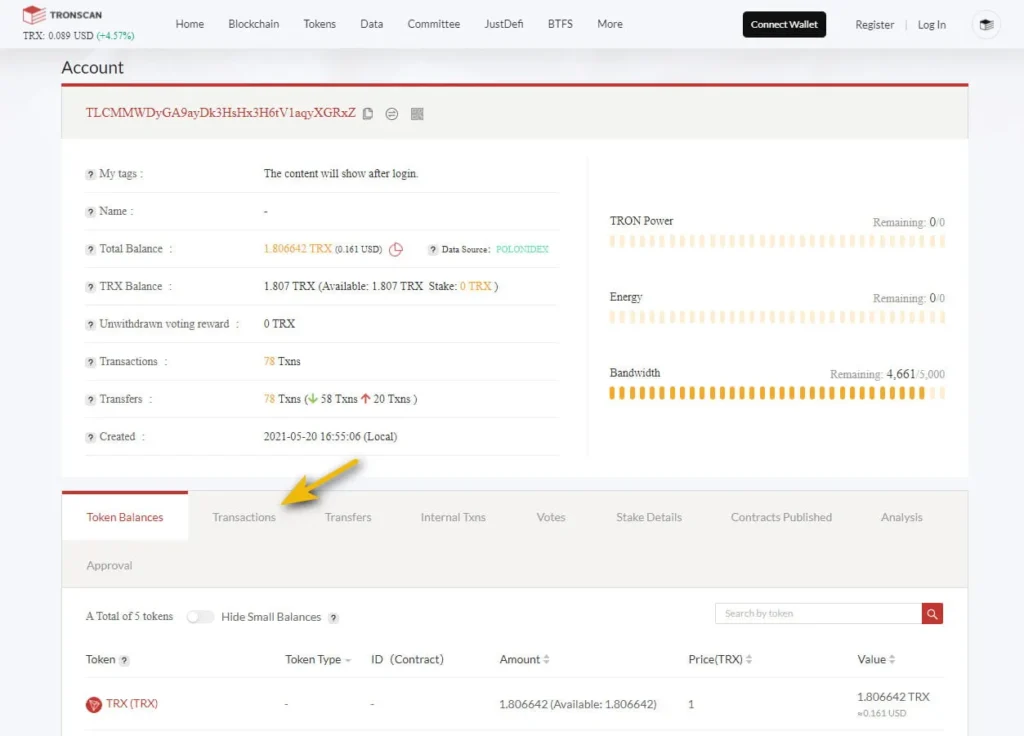1024x736 pixels.
Task: Switch to the Stake Details tab
Action: (x=648, y=517)
